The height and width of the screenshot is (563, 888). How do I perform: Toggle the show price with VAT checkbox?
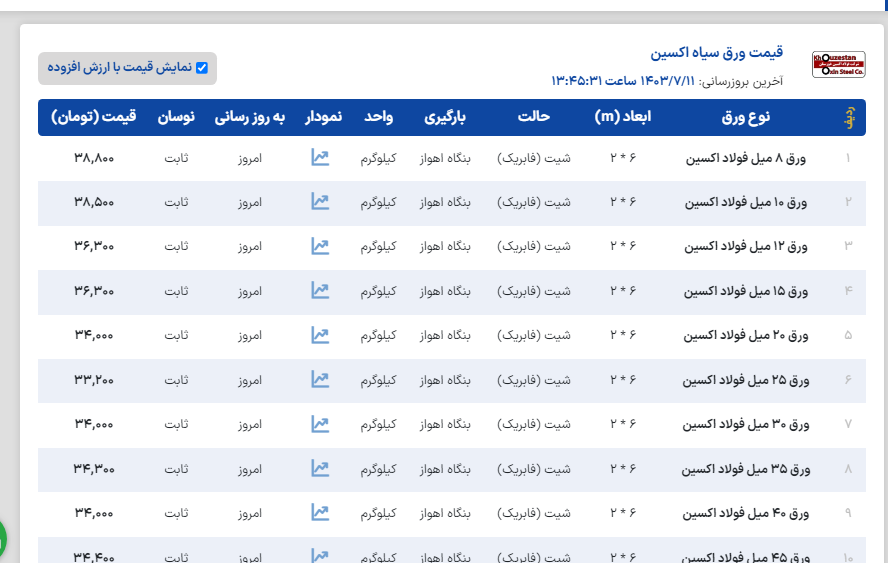click(202, 68)
